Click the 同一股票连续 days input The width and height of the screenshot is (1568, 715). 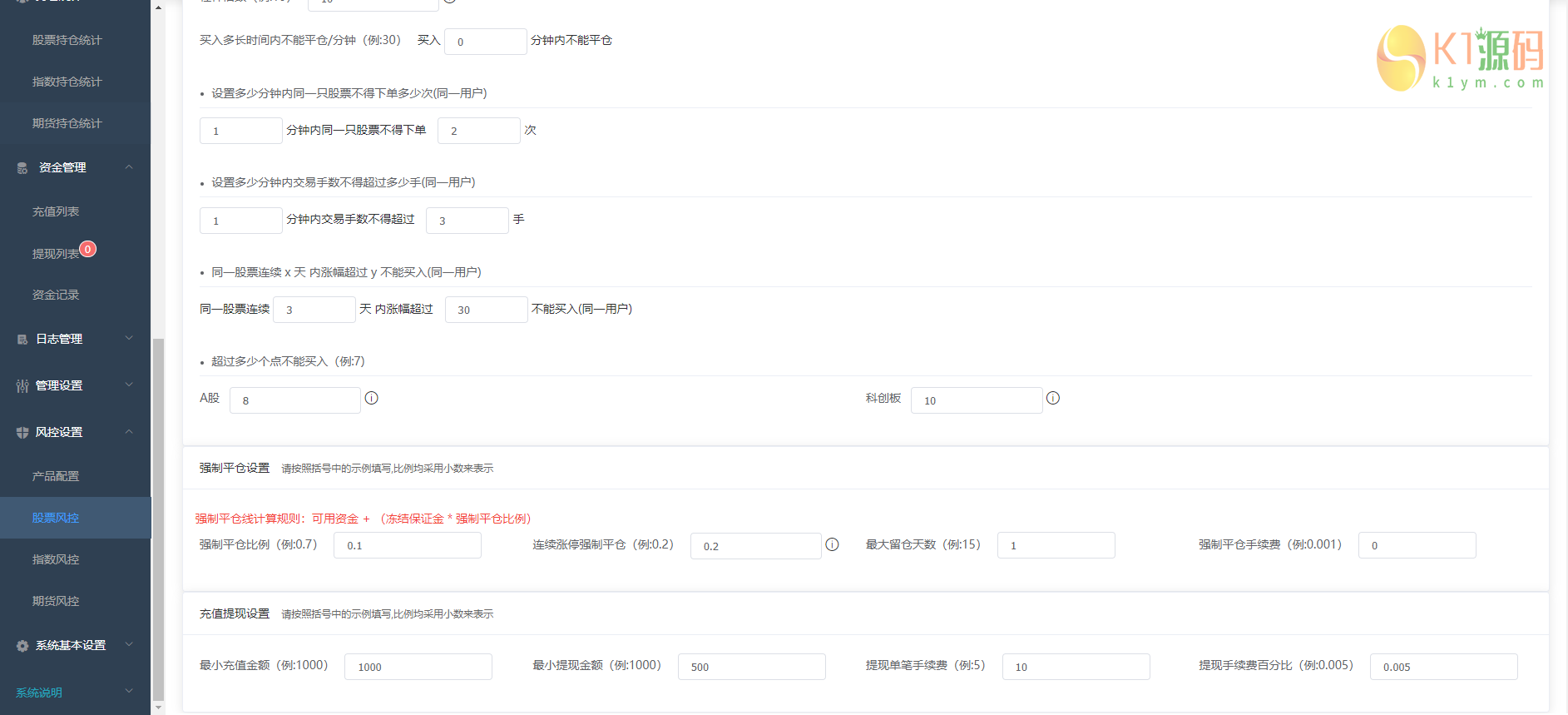(314, 310)
